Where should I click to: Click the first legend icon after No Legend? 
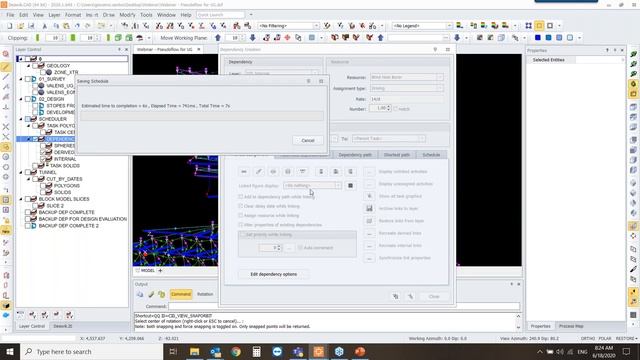coord(460,26)
